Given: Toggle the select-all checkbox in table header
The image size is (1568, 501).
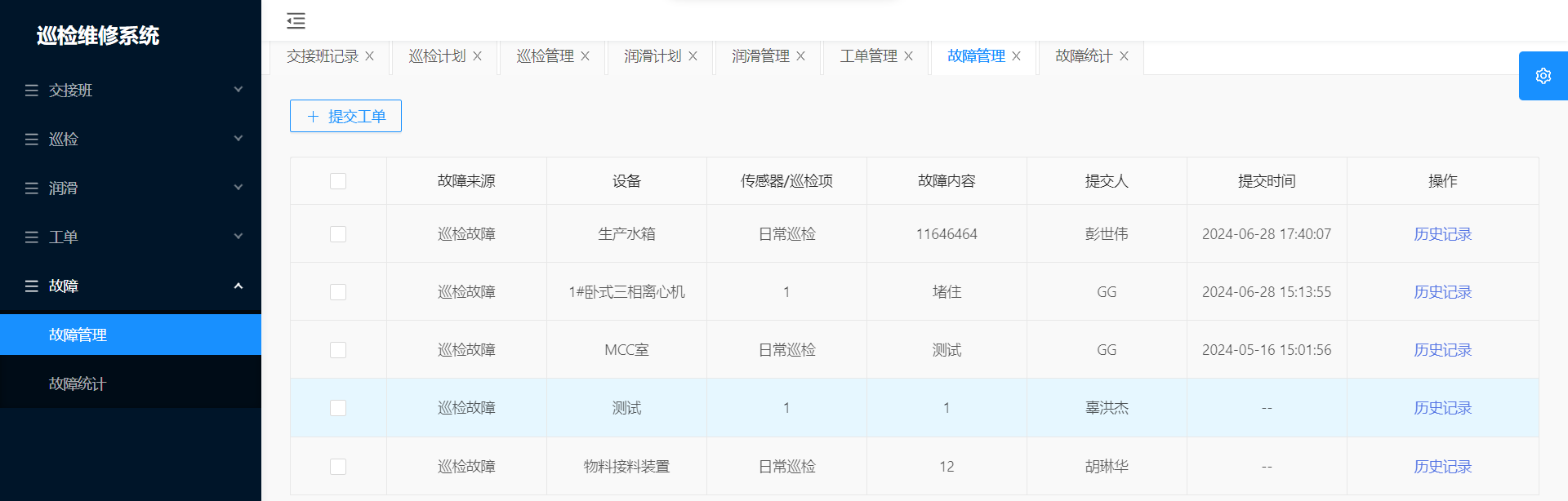Looking at the screenshot, I should pyautogui.click(x=338, y=181).
